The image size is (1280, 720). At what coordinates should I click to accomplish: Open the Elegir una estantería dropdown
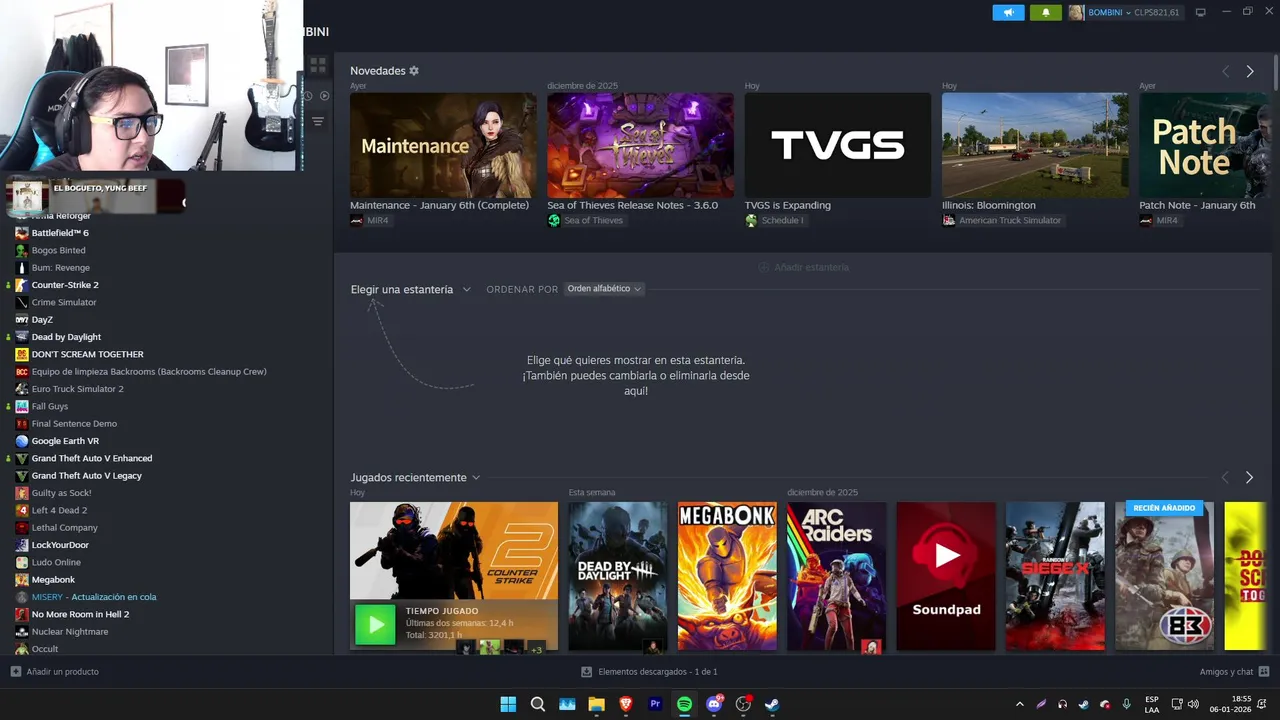[x=410, y=289]
